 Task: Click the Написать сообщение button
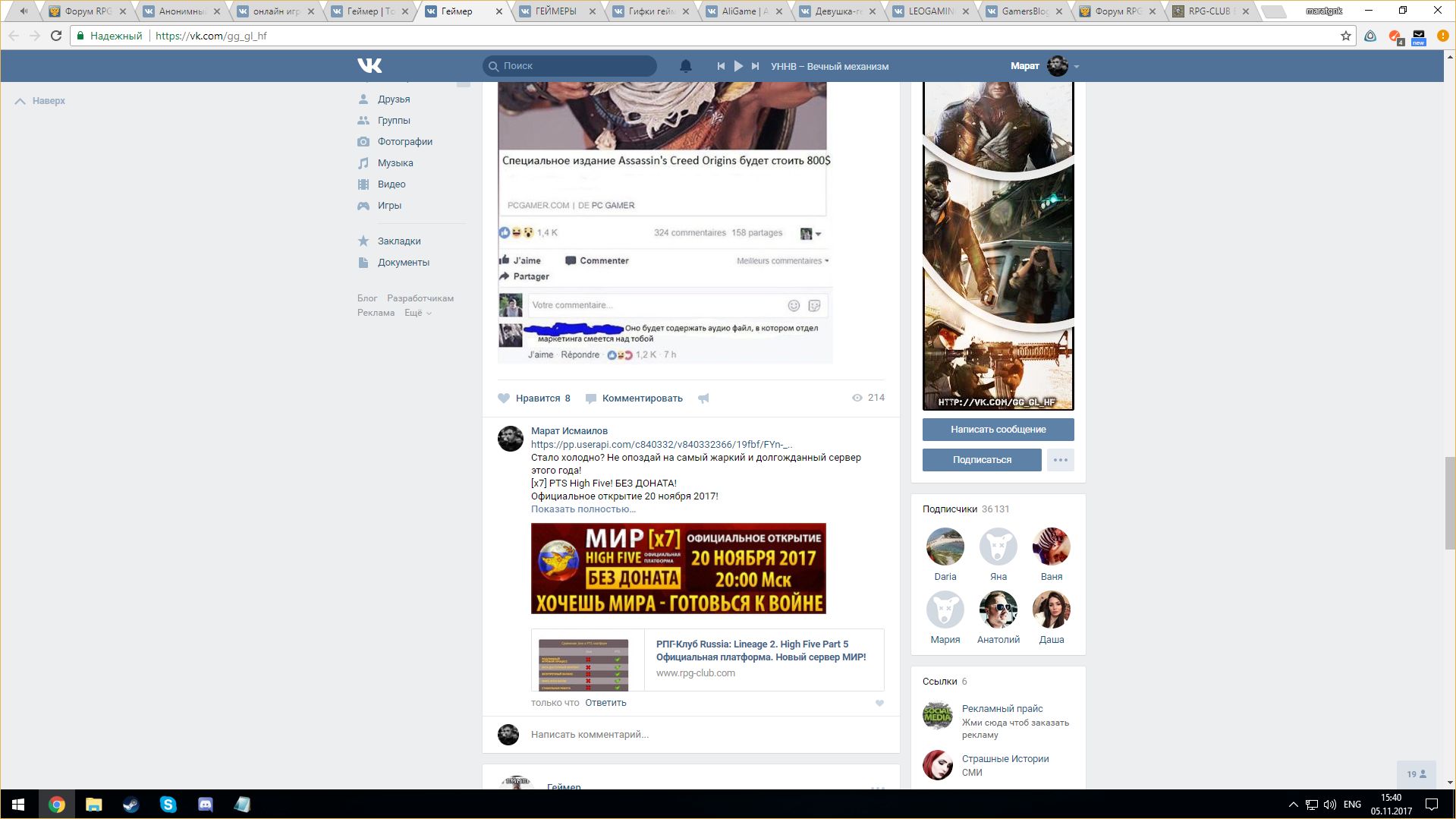pyautogui.click(x=998, y=430)
